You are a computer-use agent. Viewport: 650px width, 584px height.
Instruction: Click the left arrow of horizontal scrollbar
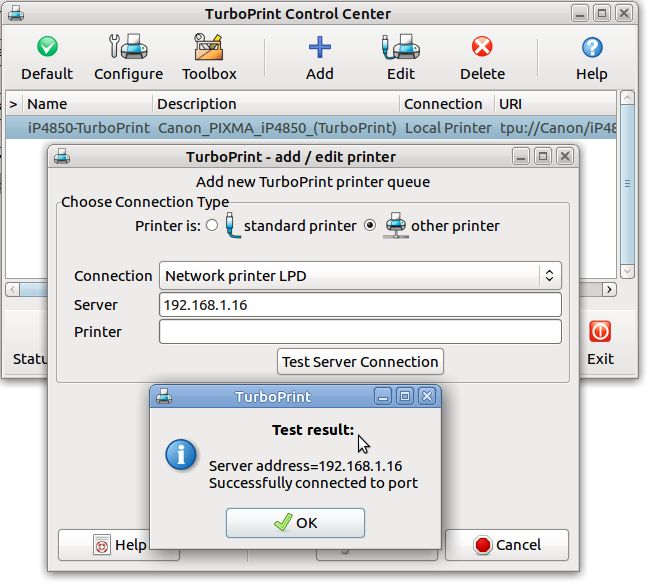coord(12,289)
